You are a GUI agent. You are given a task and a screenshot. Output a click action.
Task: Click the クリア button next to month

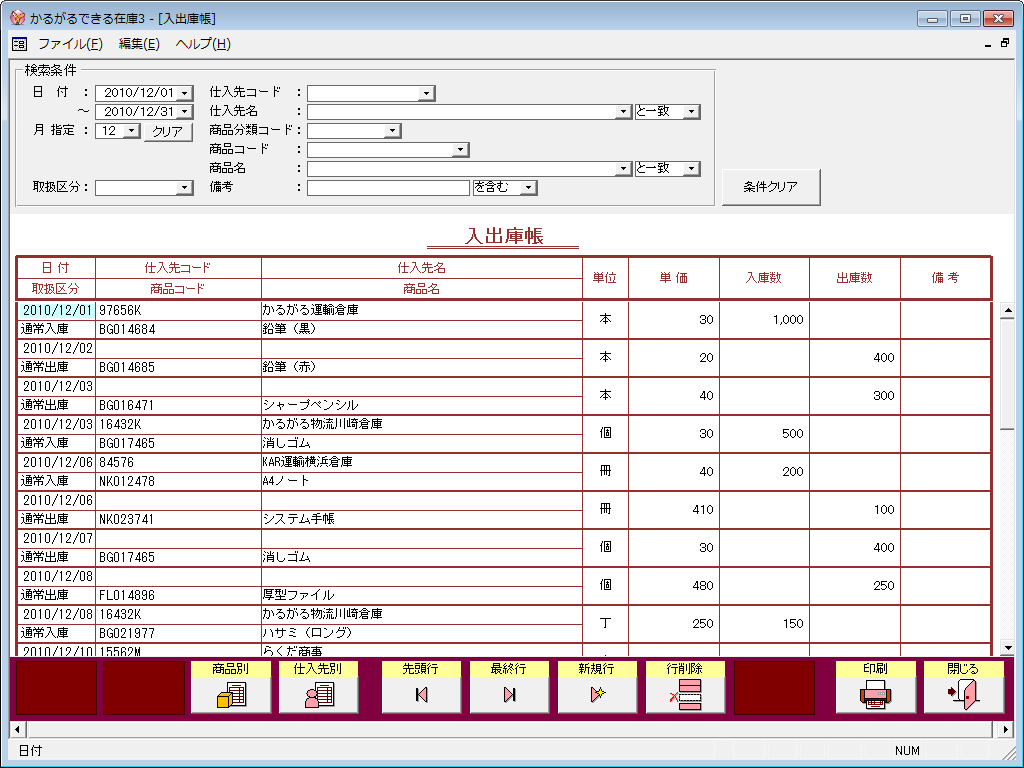[x=167, y=131]
